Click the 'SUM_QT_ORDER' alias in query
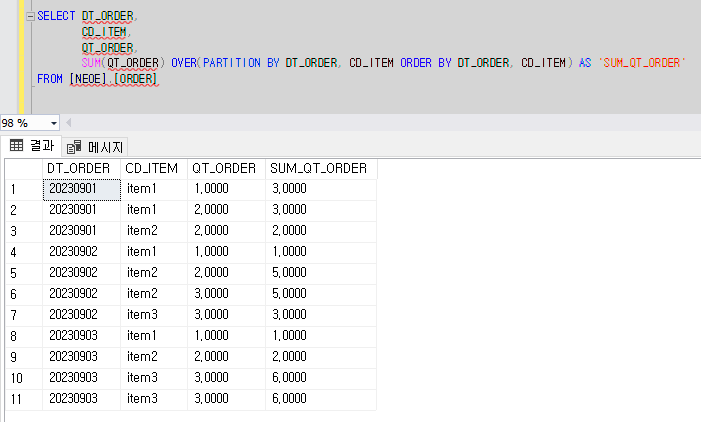The image size is (701, 422). 642,63
